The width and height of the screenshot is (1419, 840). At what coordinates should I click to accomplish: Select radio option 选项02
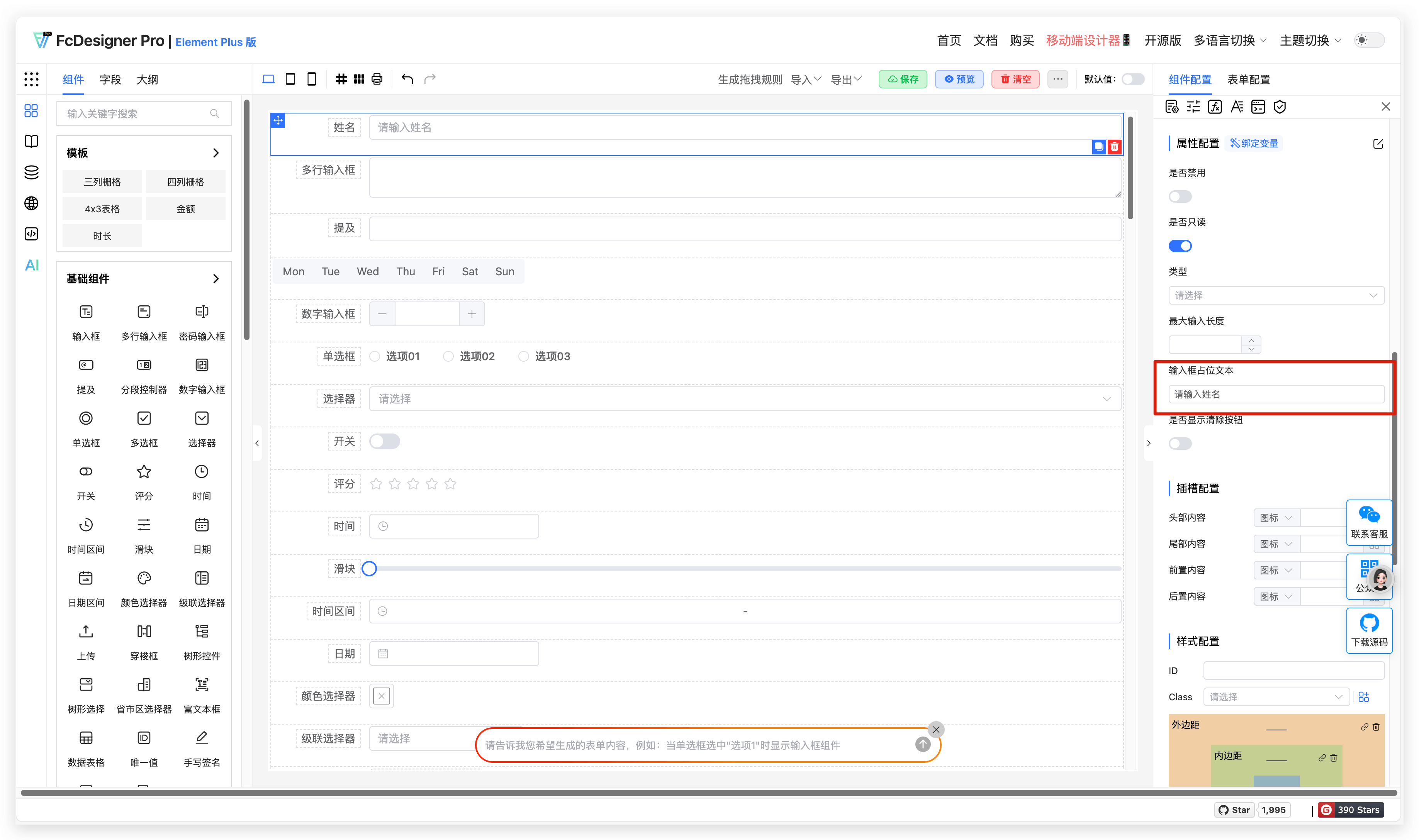point(448,356)
